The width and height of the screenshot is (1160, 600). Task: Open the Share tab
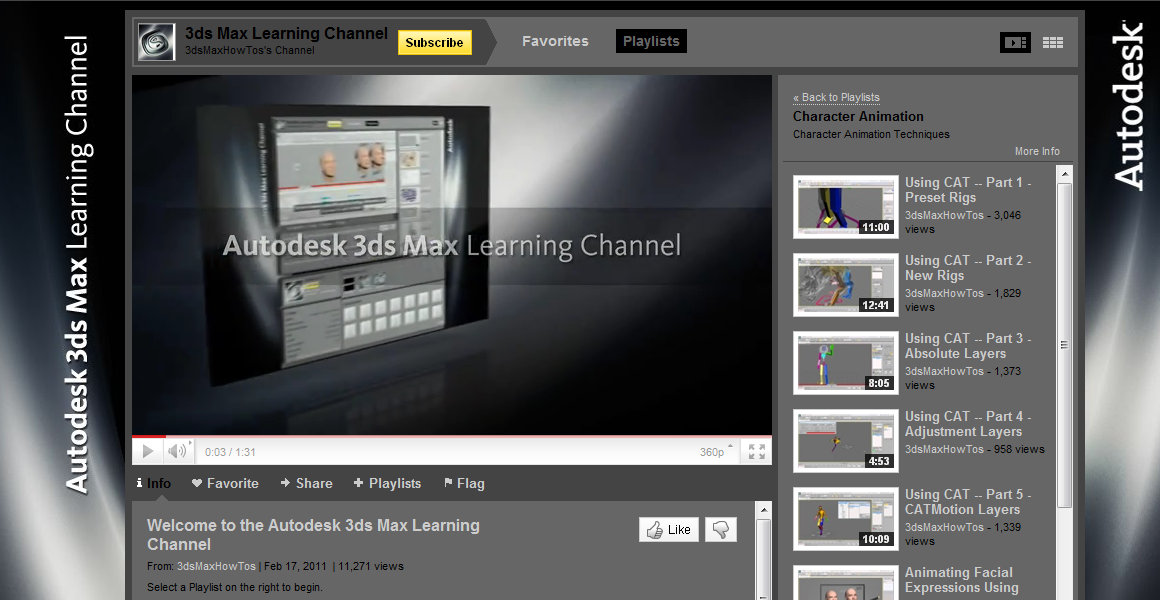point(306,483)
